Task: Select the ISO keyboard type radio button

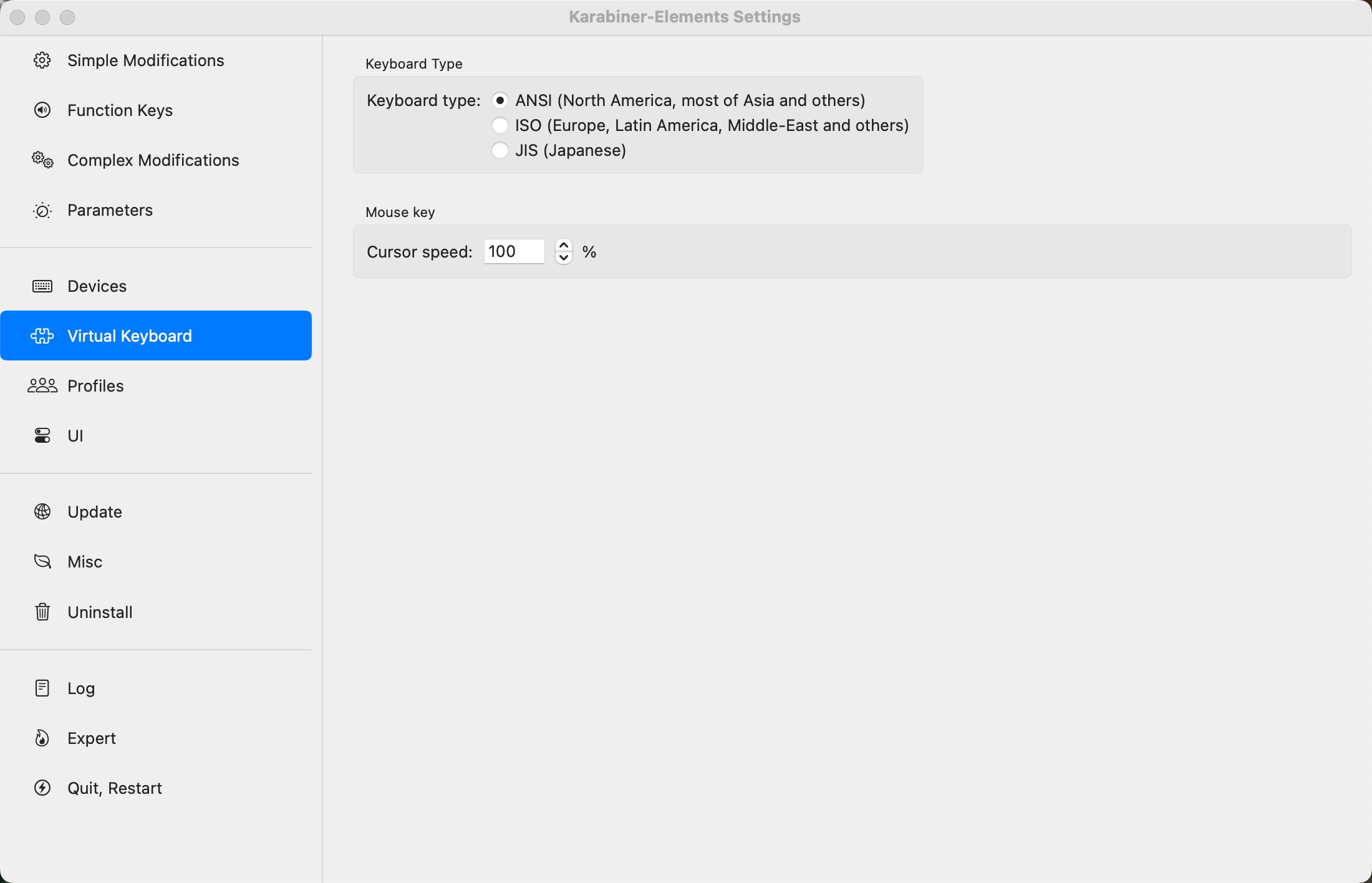Action: (x=500, y=125)
